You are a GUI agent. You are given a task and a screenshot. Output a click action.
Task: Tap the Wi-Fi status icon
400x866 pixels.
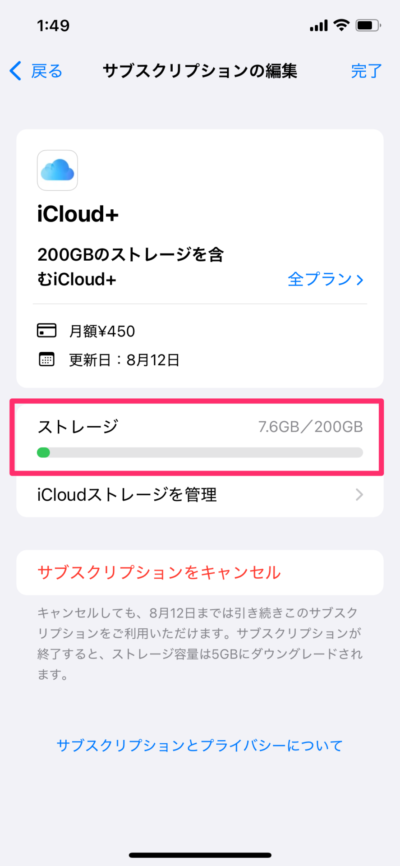(341, 25)
